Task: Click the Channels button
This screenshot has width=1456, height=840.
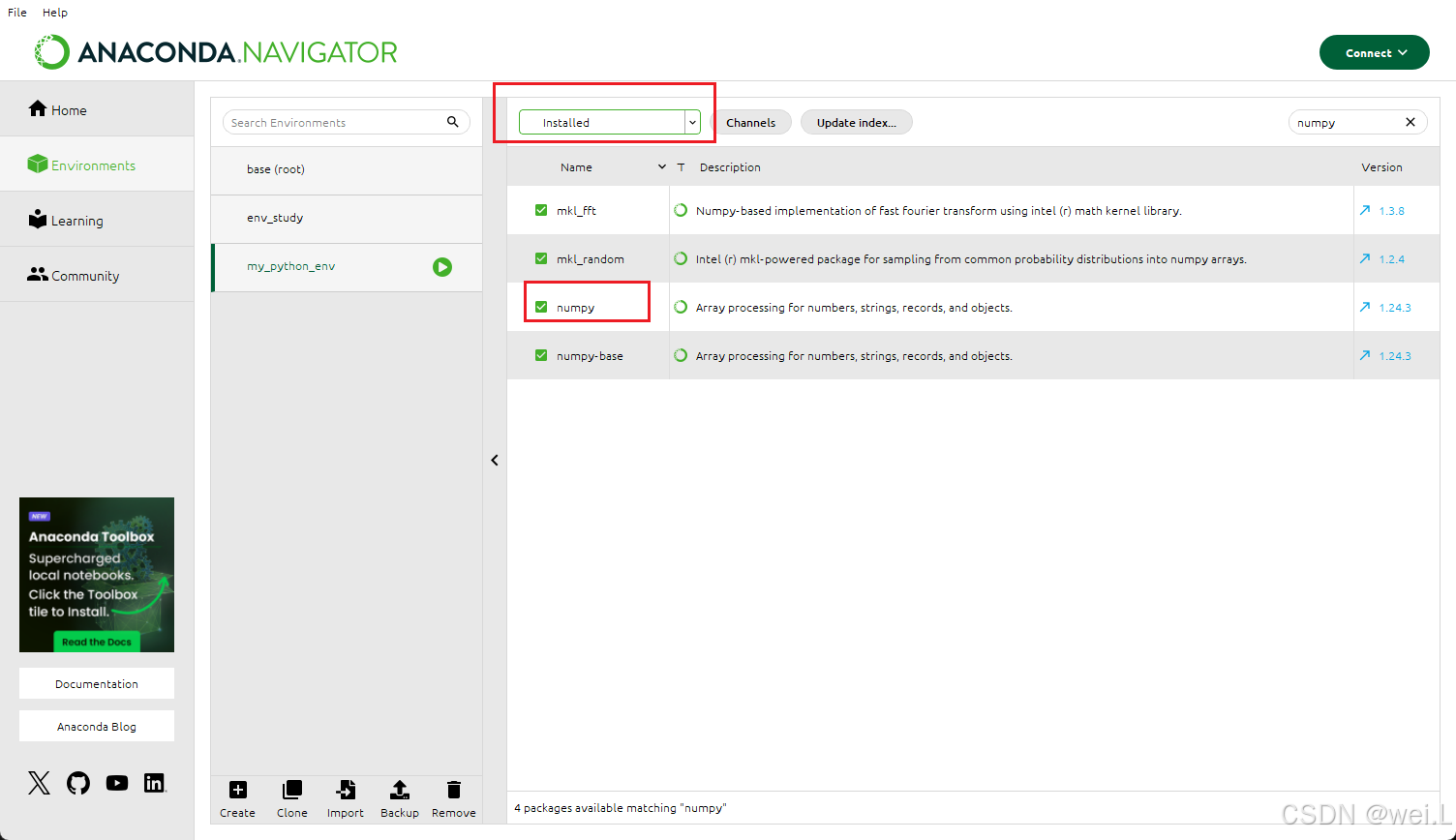Action: pyautogui.click(x=751, y=122)
